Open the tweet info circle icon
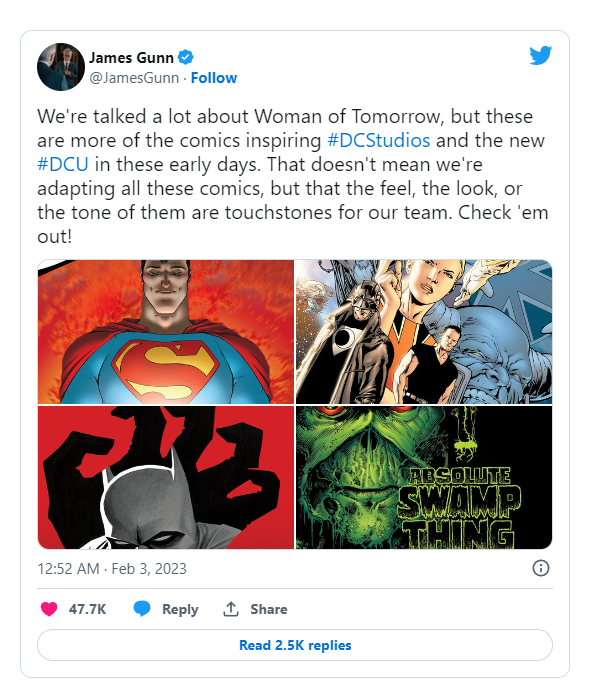Image resolution: width=603 pixels, height=693 pixels. pos(541,568)
